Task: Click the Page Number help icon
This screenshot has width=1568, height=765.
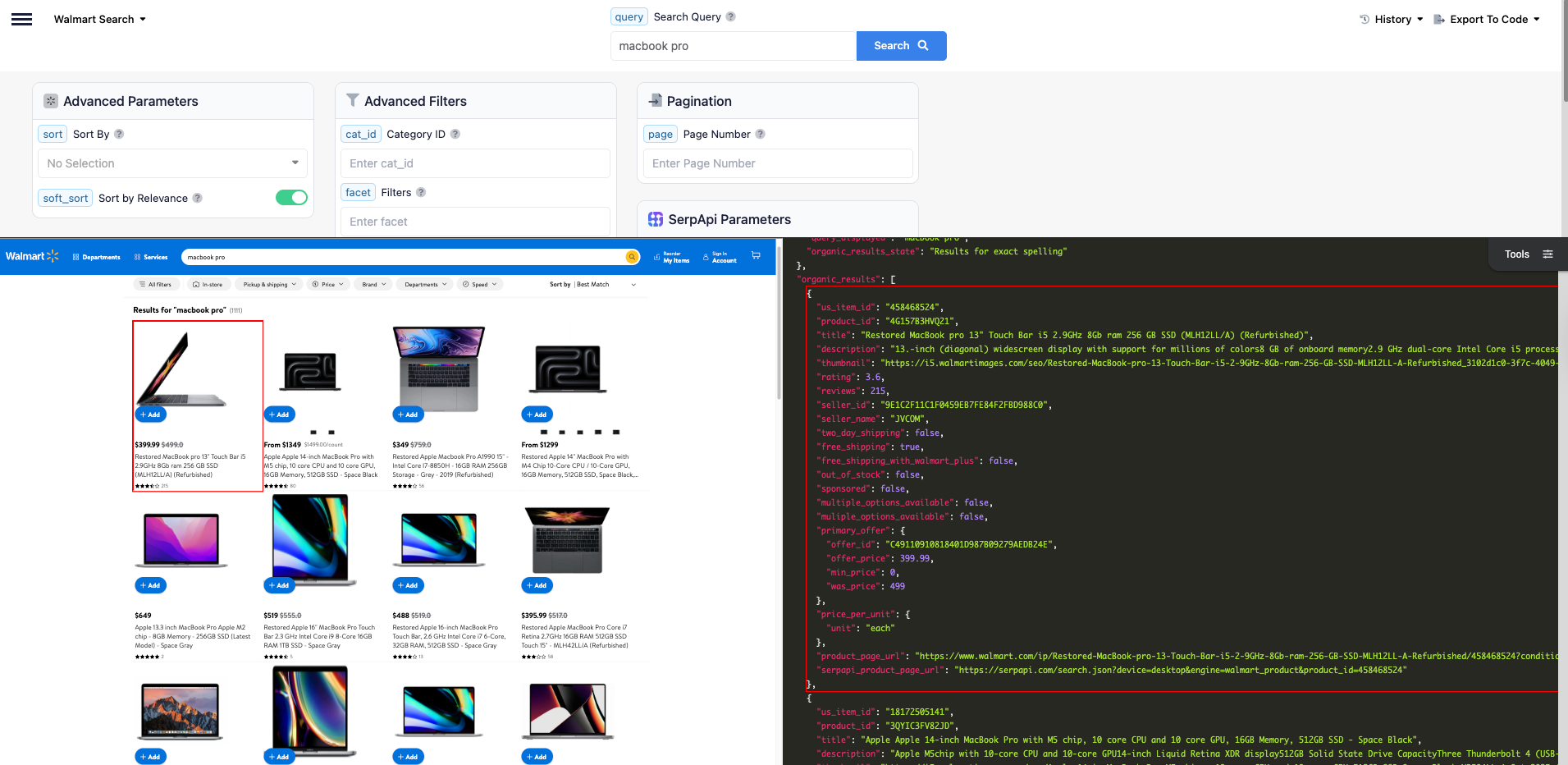Action: click(760, 134)
